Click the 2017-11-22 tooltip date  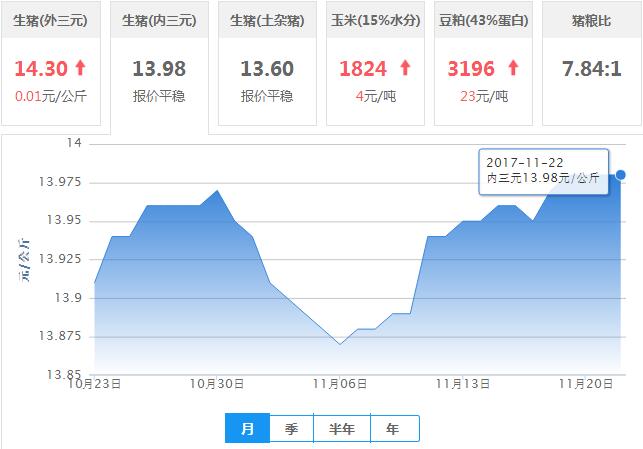tap(524, 163)
